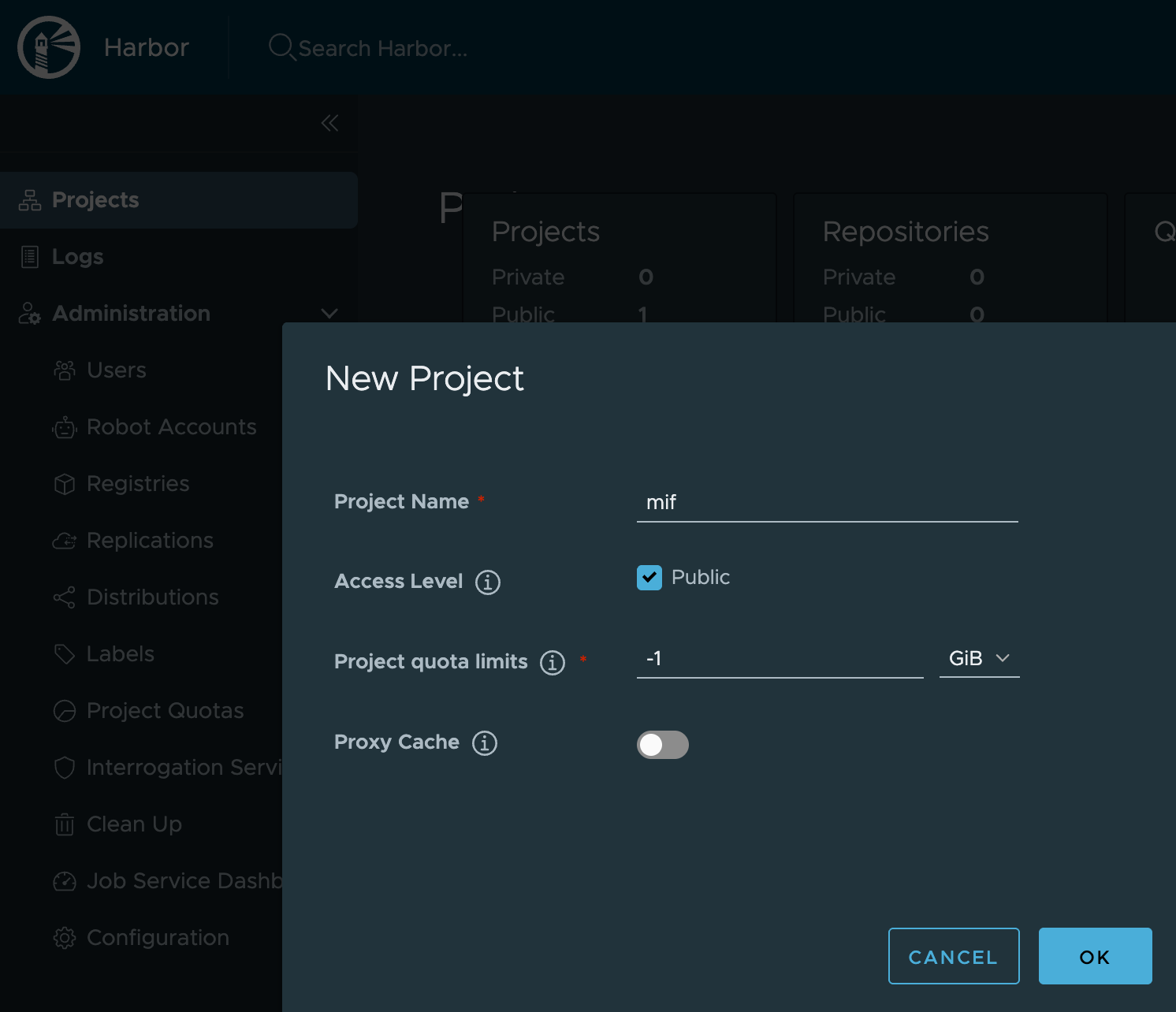Open Robot Accounts via its robot icon

pos(64,426)
